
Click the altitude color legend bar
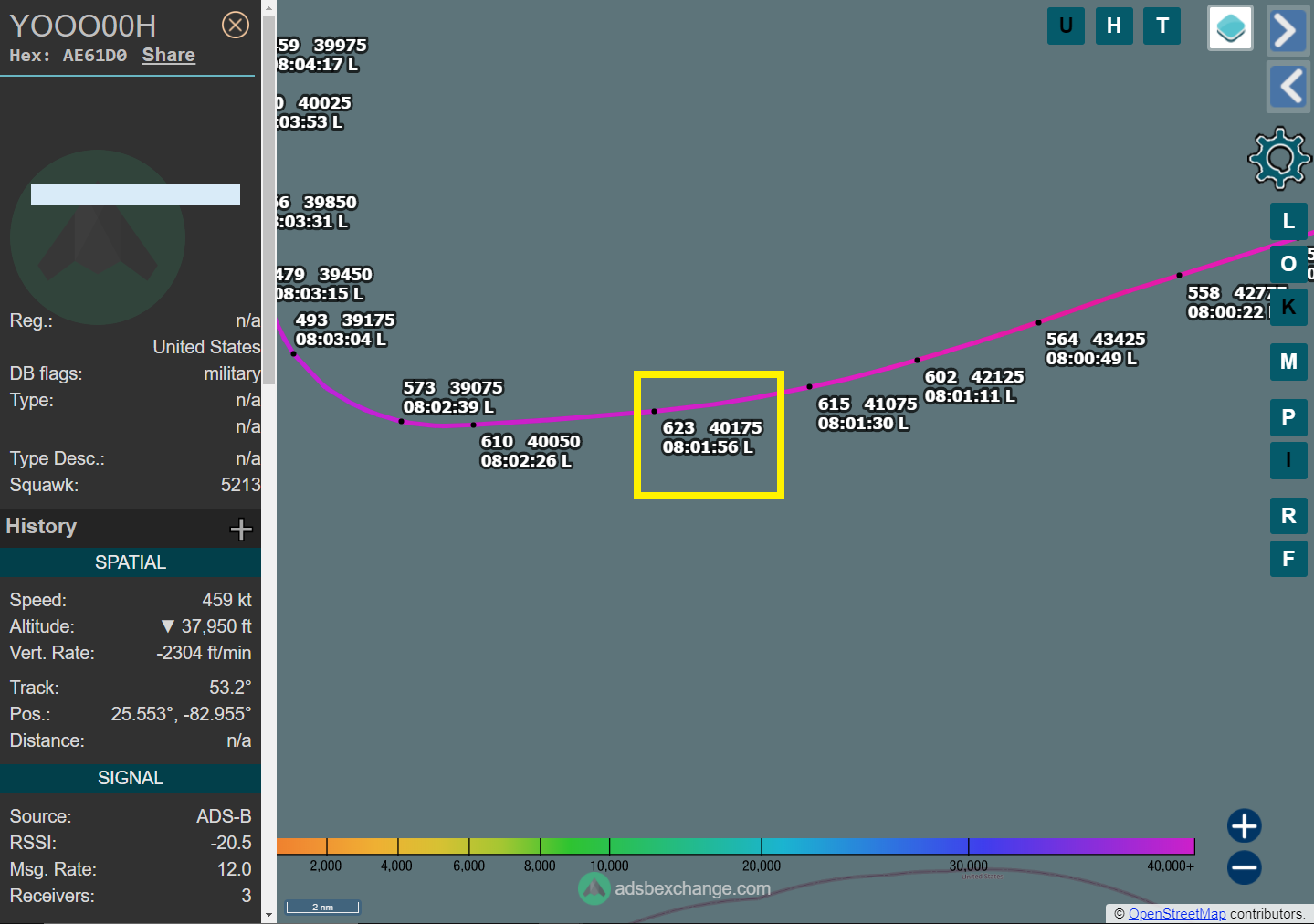coord(735,845)
